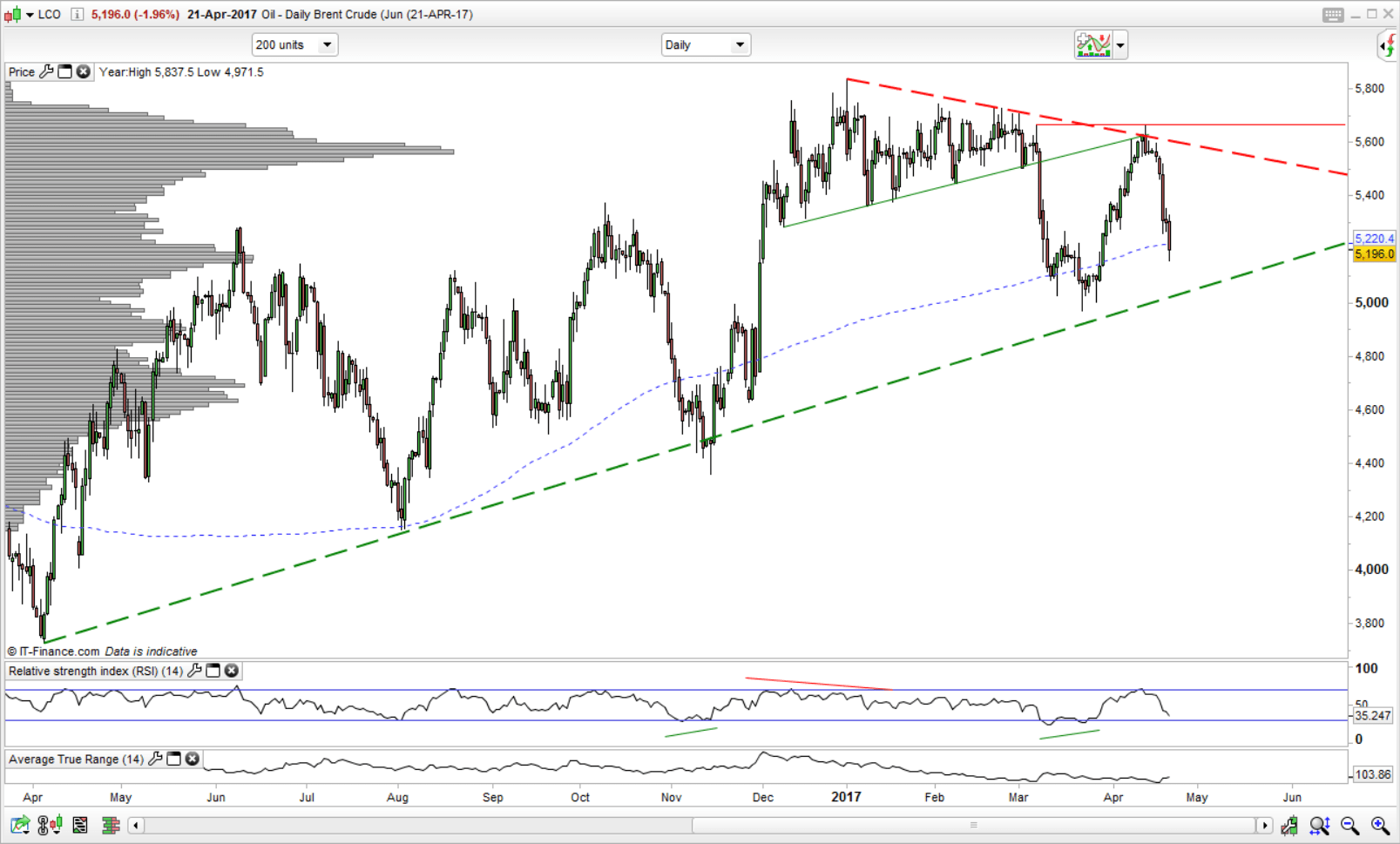Click the horizontal scrollbar left arrow

click(x=136, y=825)
